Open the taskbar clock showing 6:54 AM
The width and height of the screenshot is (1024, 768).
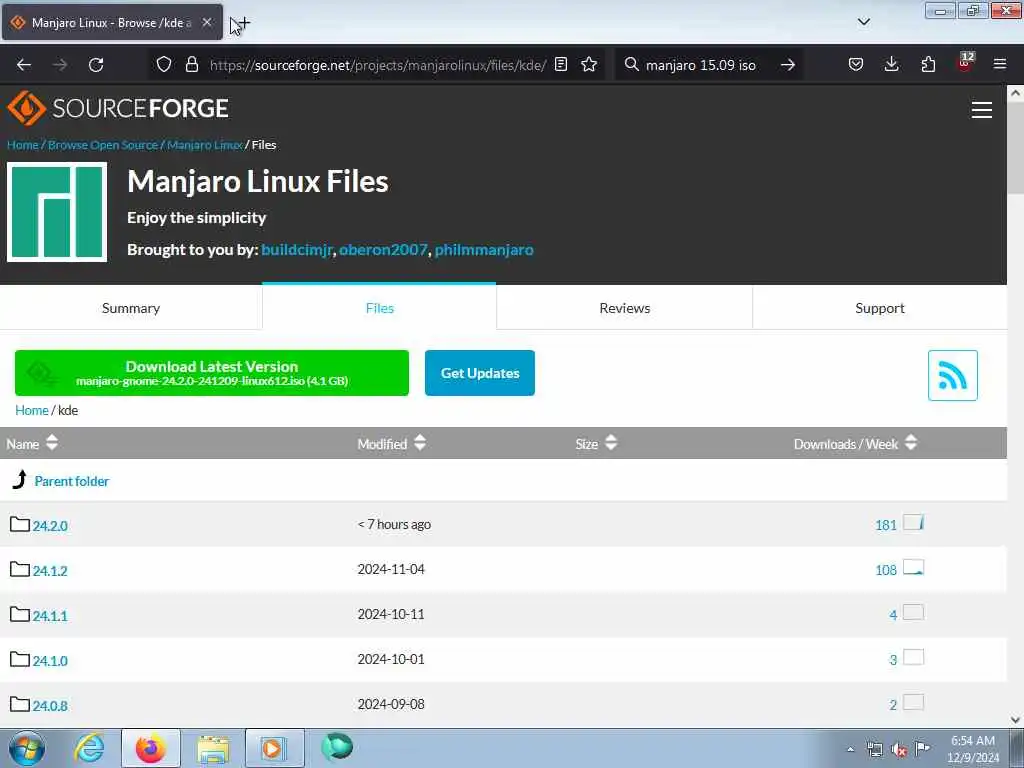tap(972, 749)
